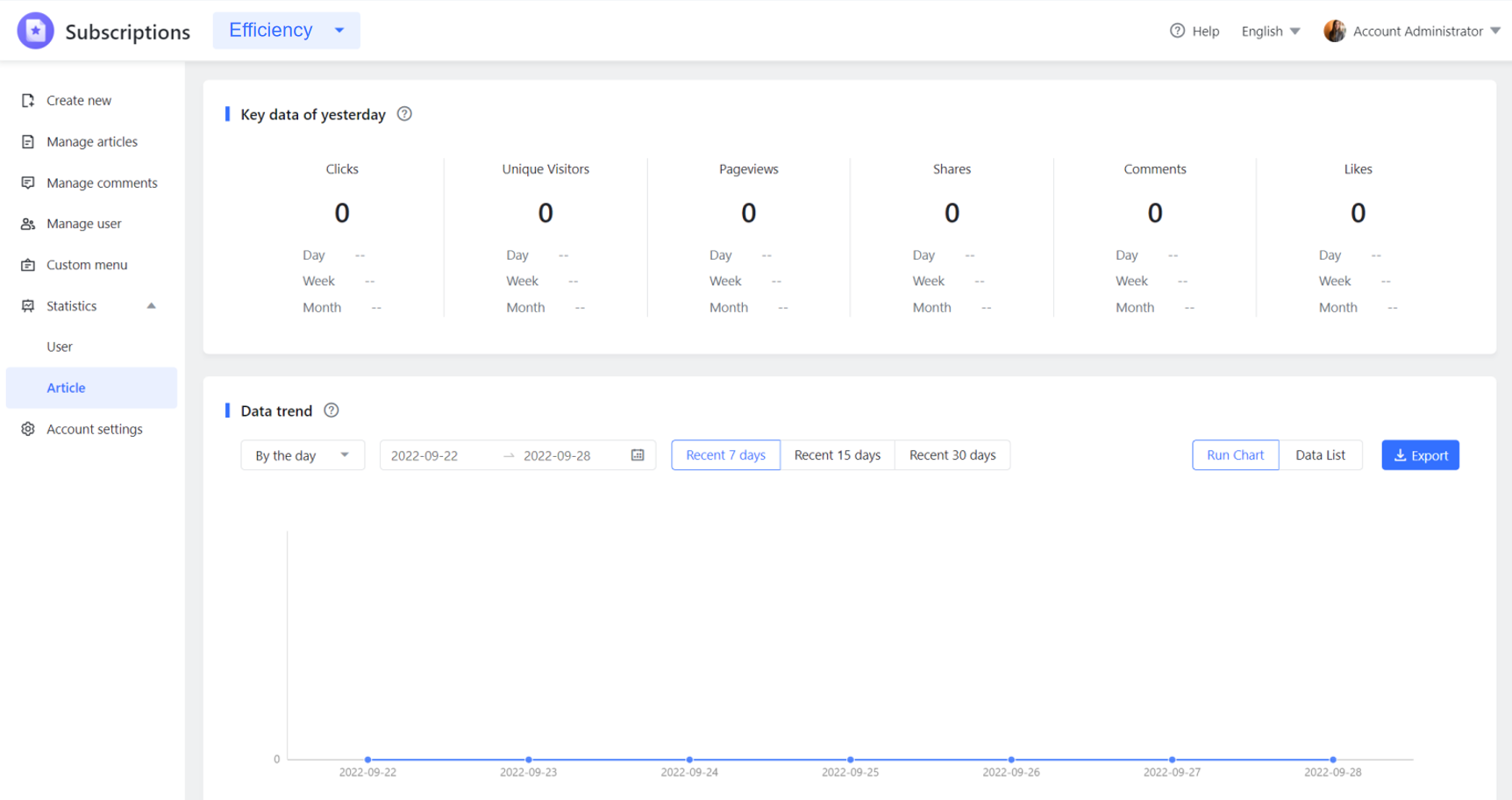Viewport: 1512px width, 800px height.
Task: Click the help tooltip beside Key data of yesterday
Action: click(403, 114)
